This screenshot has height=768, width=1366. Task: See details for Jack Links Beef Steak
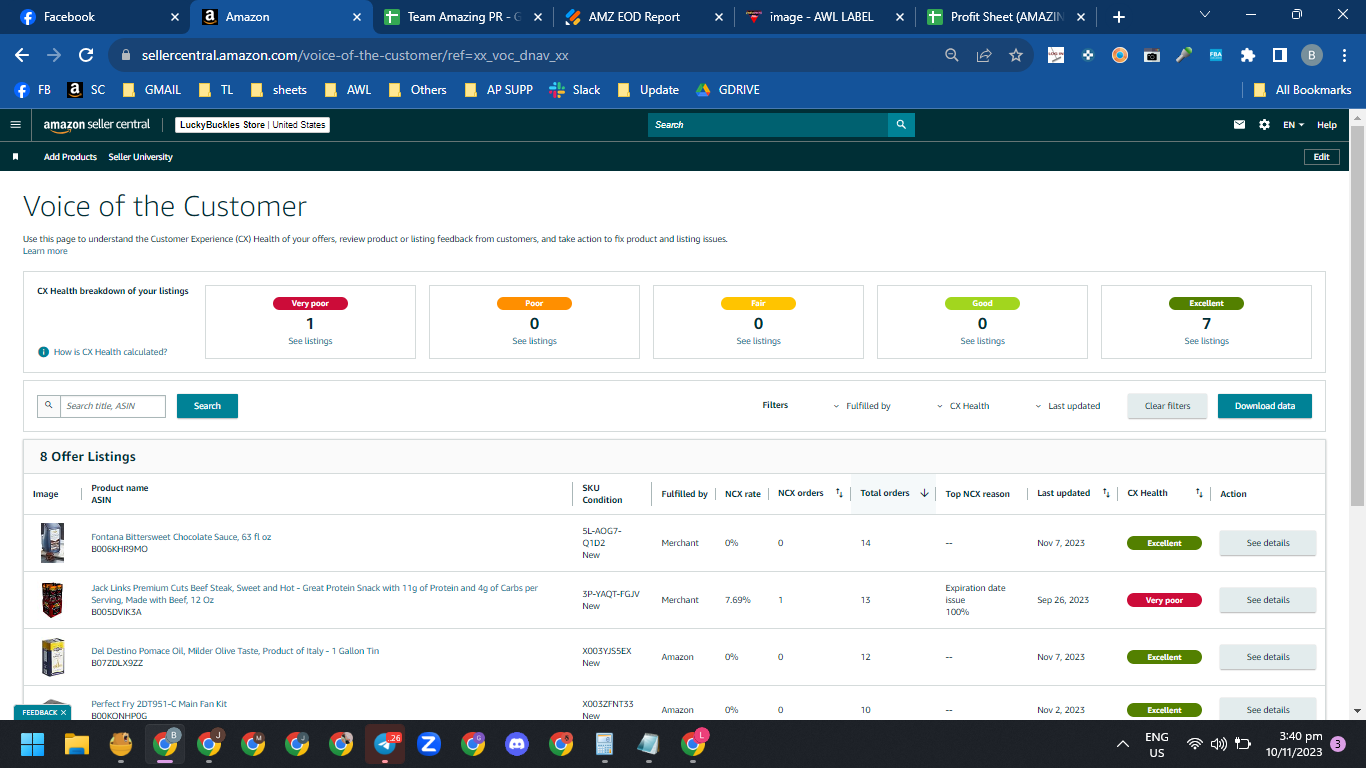tap(1267, 600)
